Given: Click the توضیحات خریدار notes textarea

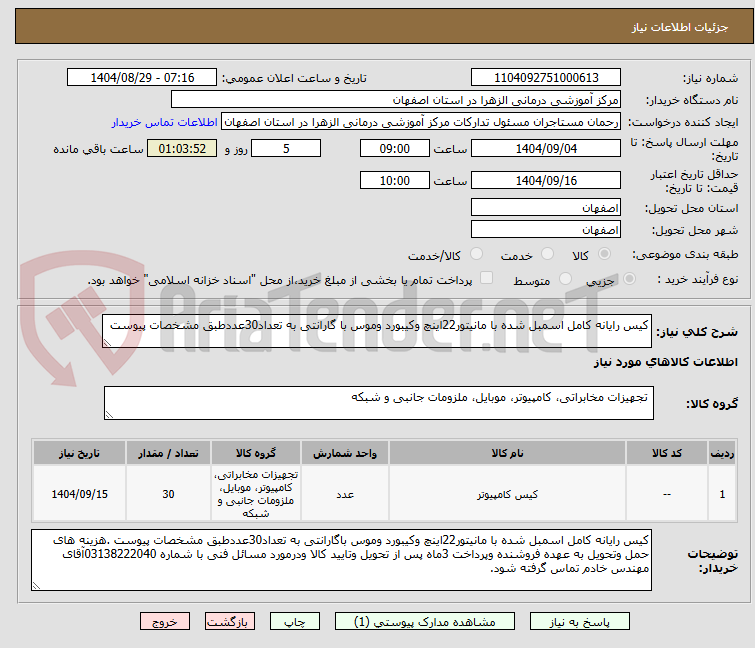Looking at the screenshot, I should tap(341, 560).
